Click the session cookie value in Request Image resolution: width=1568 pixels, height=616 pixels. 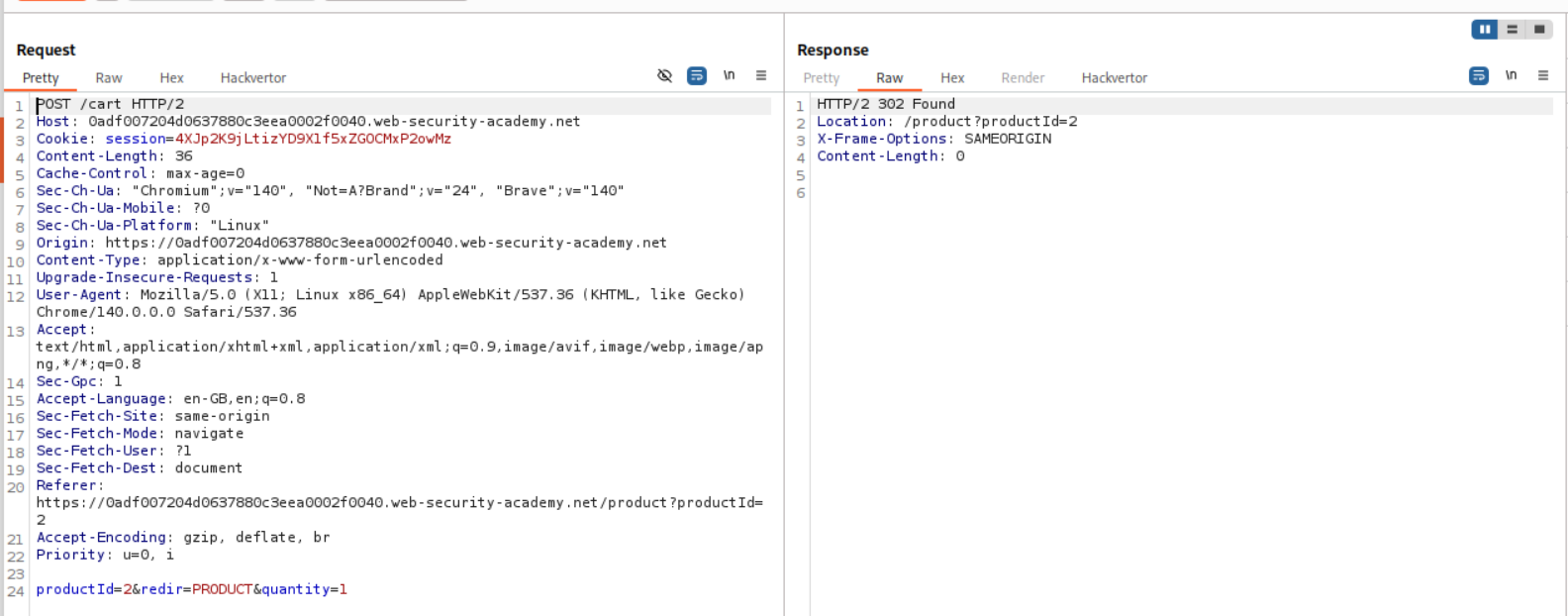[x=313, y=139]
